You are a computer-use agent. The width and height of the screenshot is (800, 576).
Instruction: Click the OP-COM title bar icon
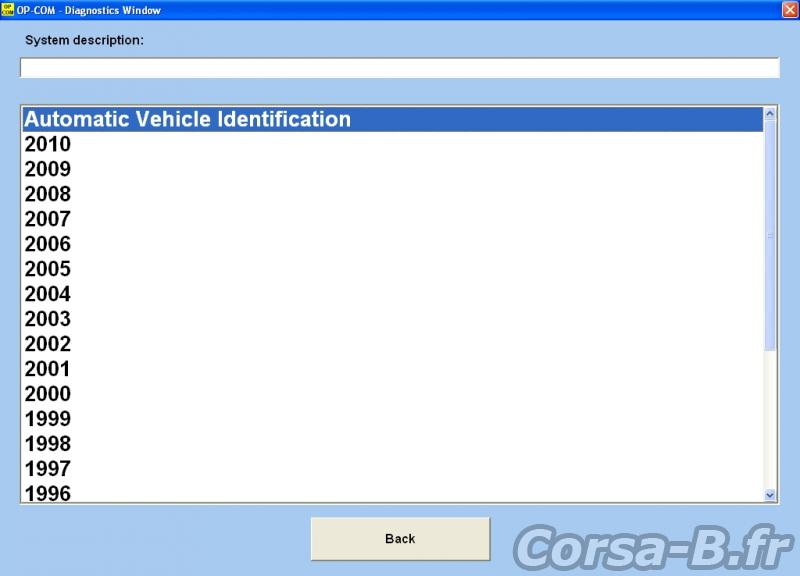(8, 10)
